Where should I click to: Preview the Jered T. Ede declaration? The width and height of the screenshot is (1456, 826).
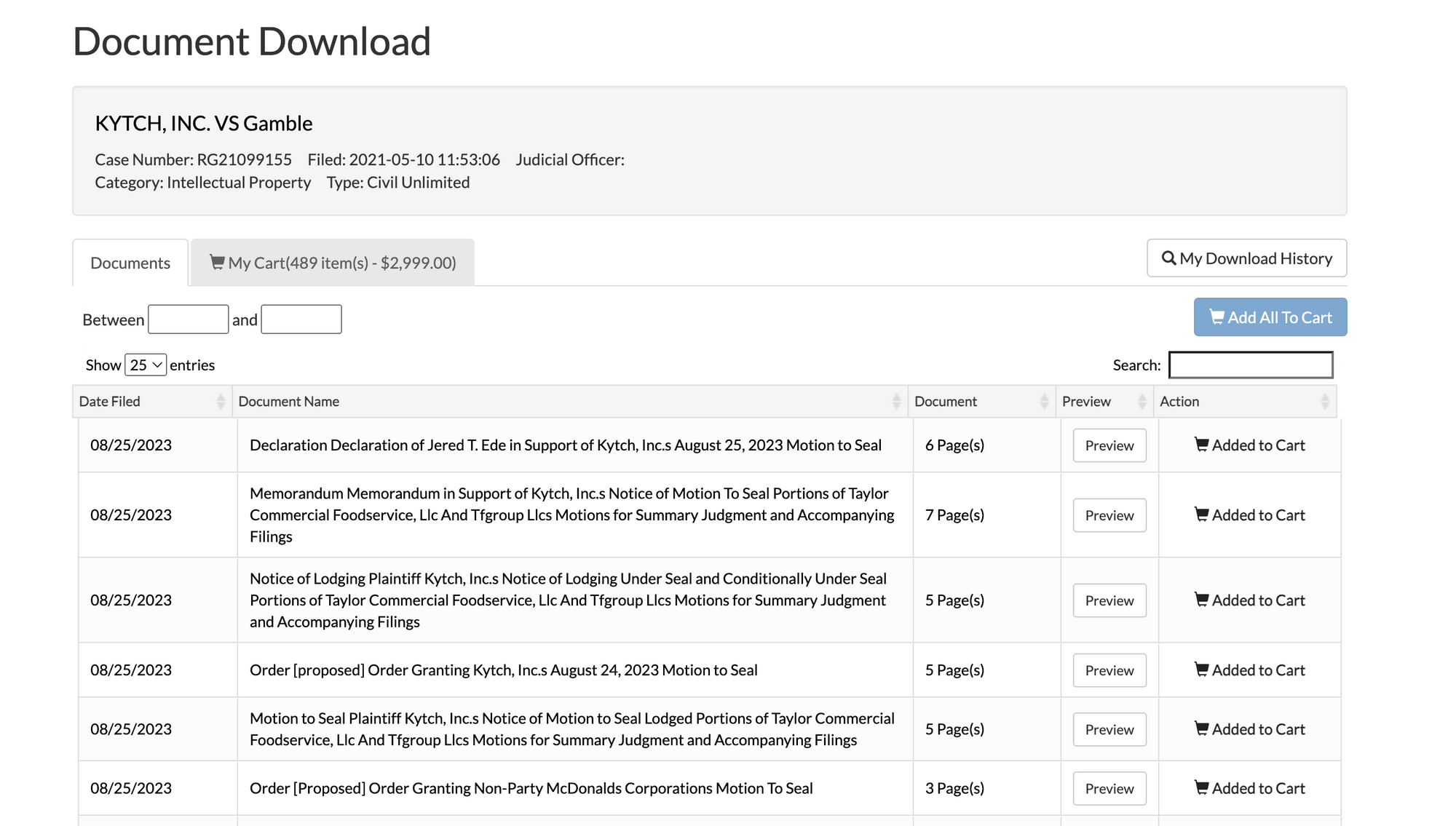point(1109,445)
